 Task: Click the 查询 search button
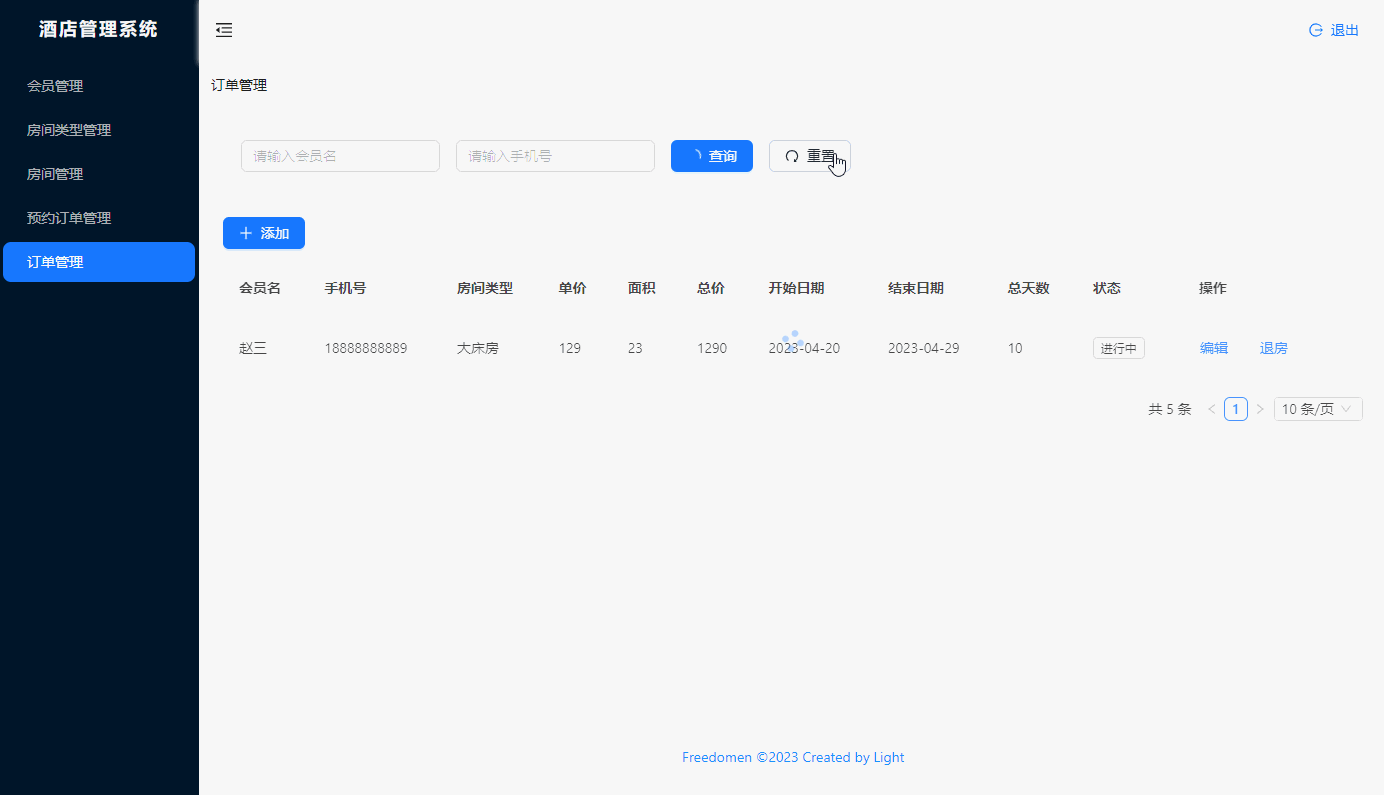point(712,156)
